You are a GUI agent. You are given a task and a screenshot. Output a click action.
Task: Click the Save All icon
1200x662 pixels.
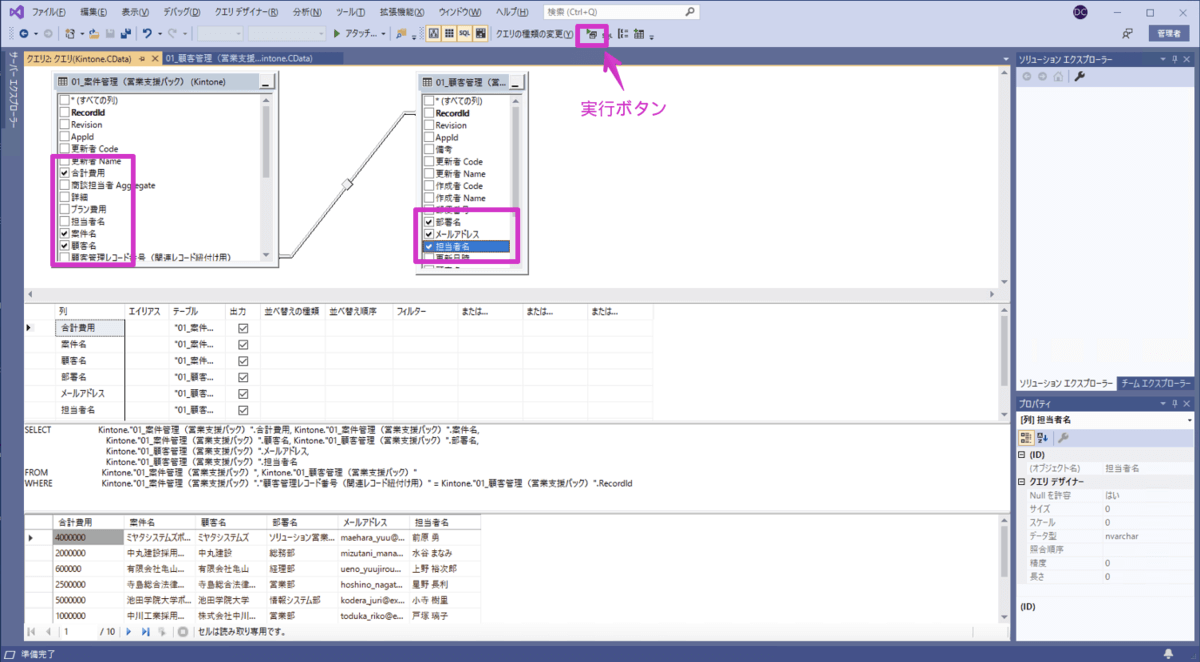[x=125, y=34]
